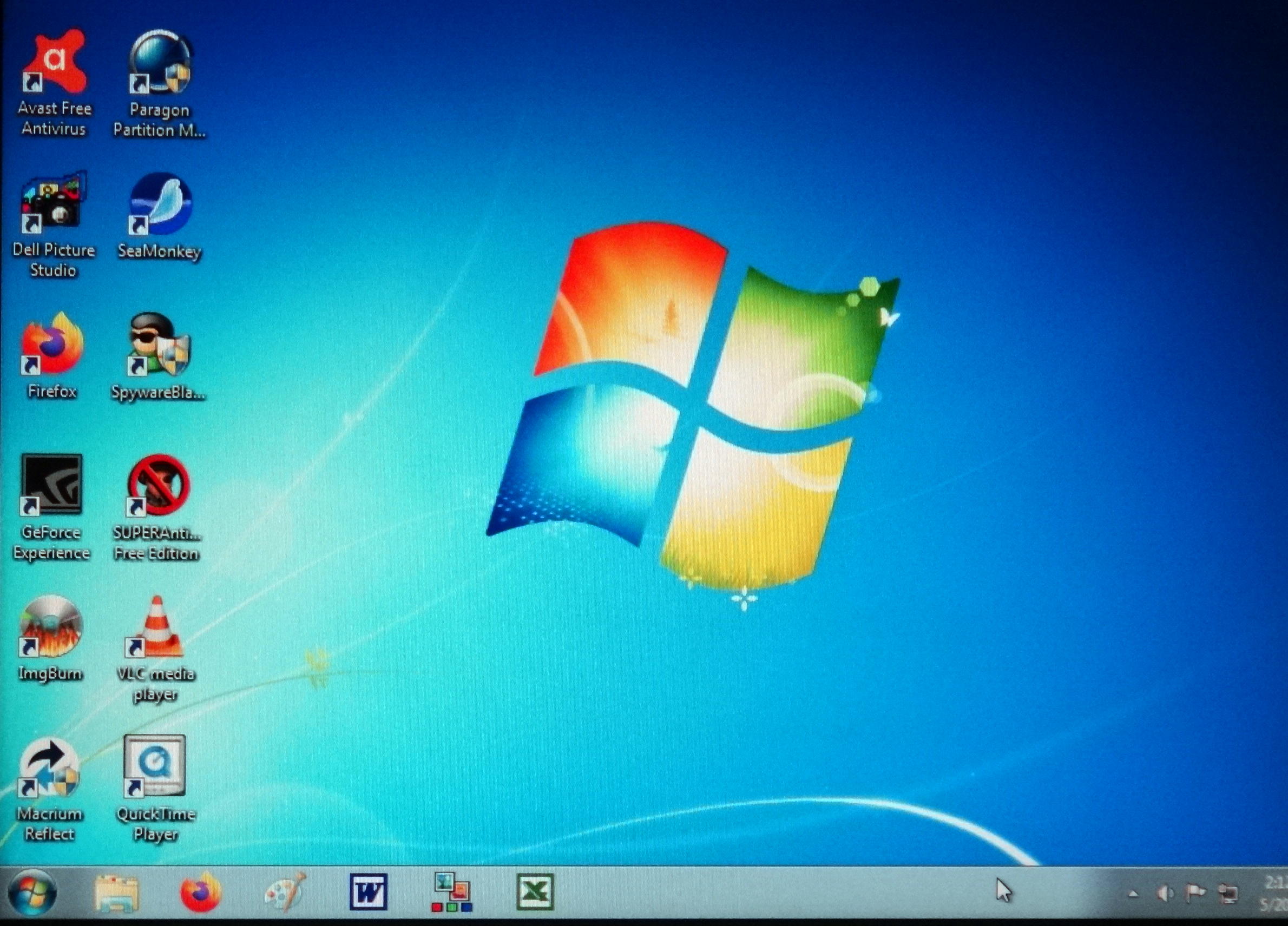This screenshot has height=926, width=1288.
Task: Open the Action Center flag icon
Action: (1195, 894)
